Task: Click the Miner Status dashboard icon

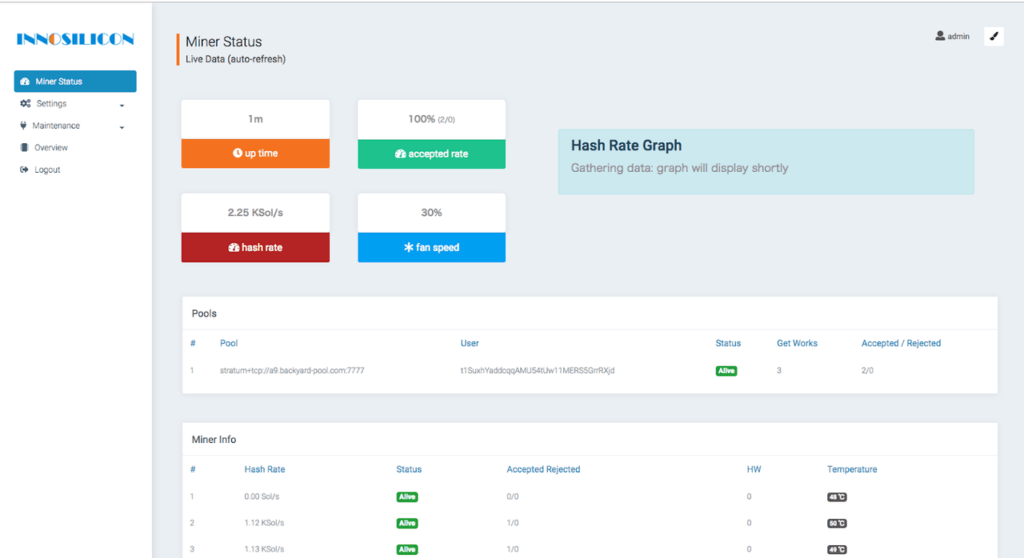Action: (25, 82)
